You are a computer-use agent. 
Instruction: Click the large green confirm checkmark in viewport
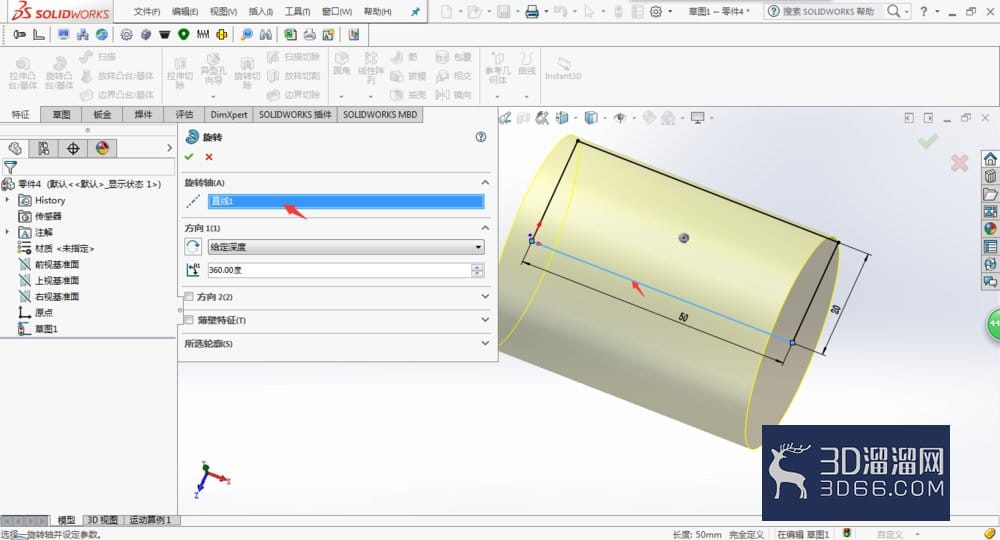(x=928, y=141)
